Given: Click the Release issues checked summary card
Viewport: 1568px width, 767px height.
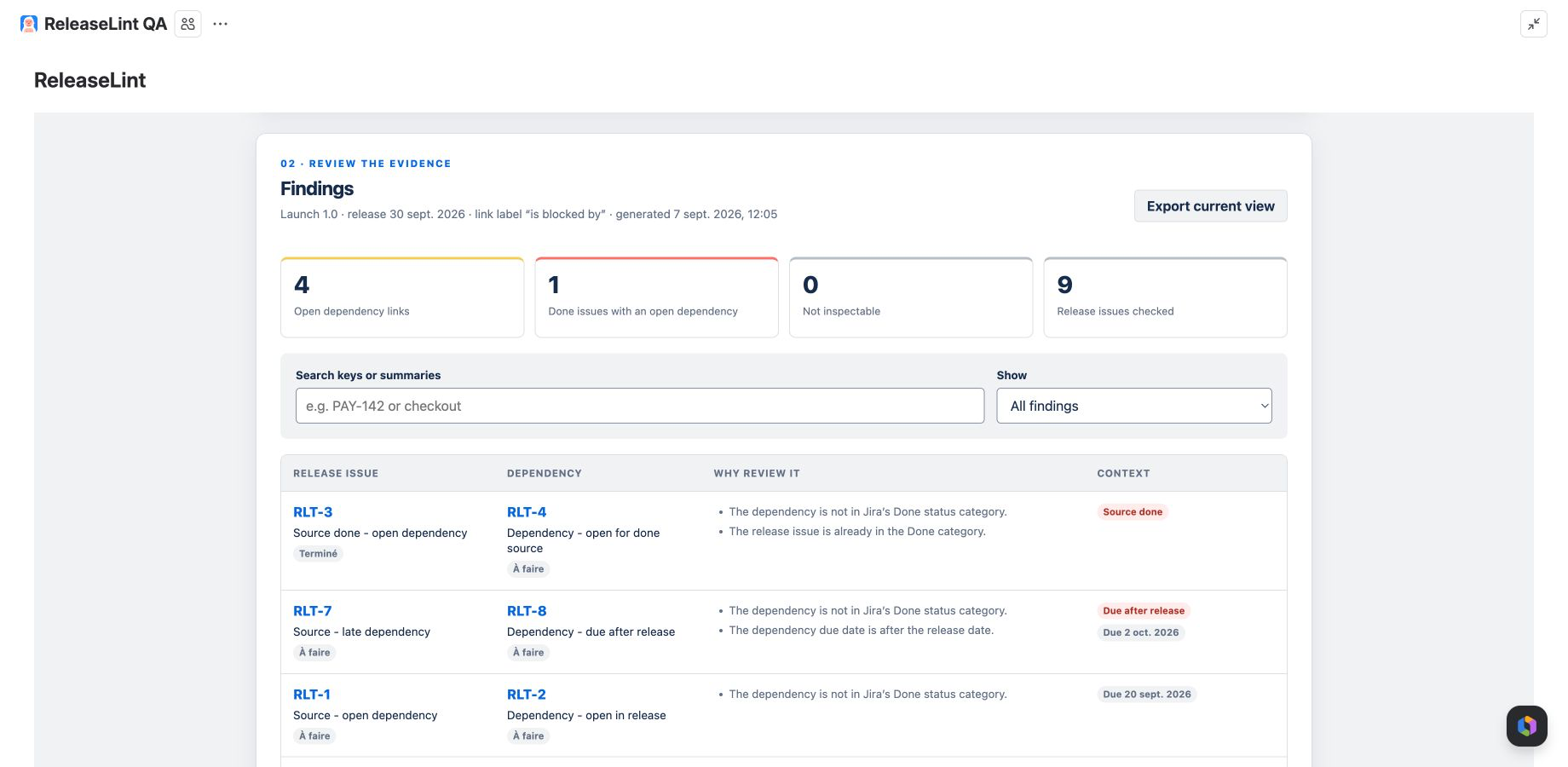Looking at the screenshot, I should 1165,297.
